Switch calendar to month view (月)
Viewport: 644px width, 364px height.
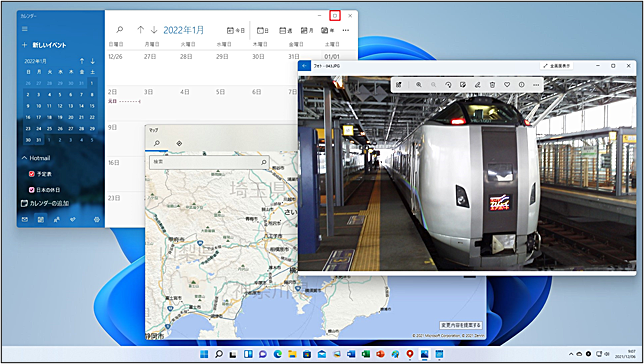(x=307, y=30)
